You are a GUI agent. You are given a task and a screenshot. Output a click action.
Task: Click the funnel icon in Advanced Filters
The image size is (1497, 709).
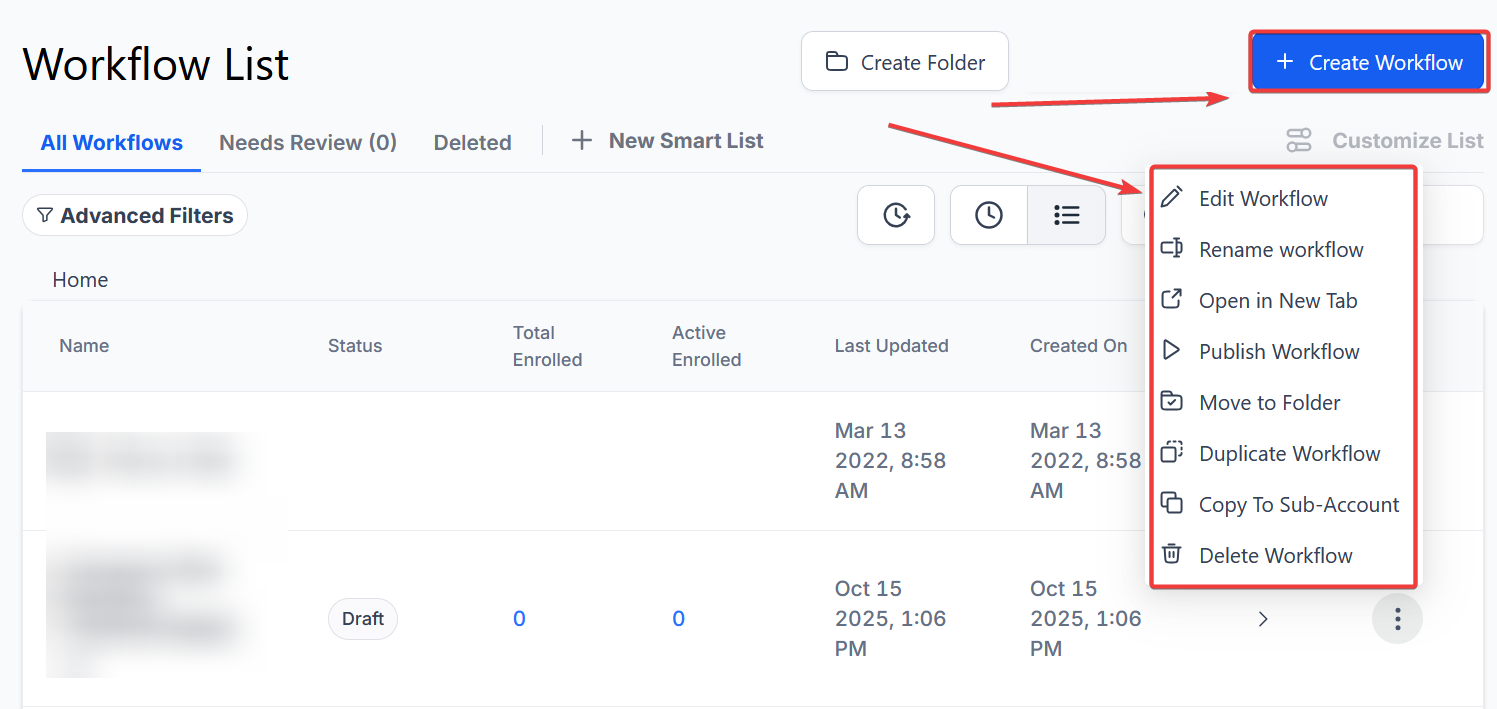[x=45, y=215]
